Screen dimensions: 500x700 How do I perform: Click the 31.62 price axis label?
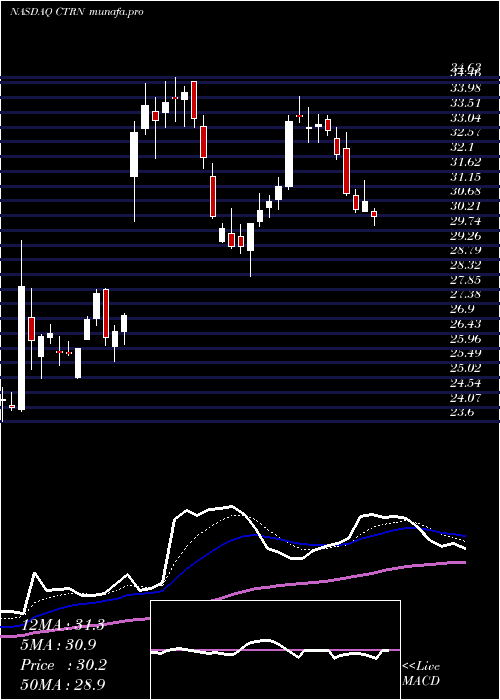click(466, 162)
